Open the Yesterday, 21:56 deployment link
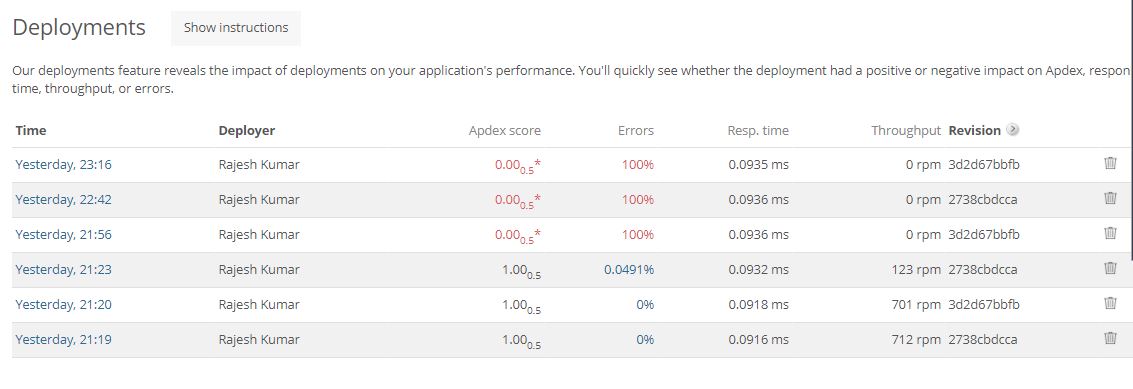This screenshot has height=389, width=1133. [64, 234]
